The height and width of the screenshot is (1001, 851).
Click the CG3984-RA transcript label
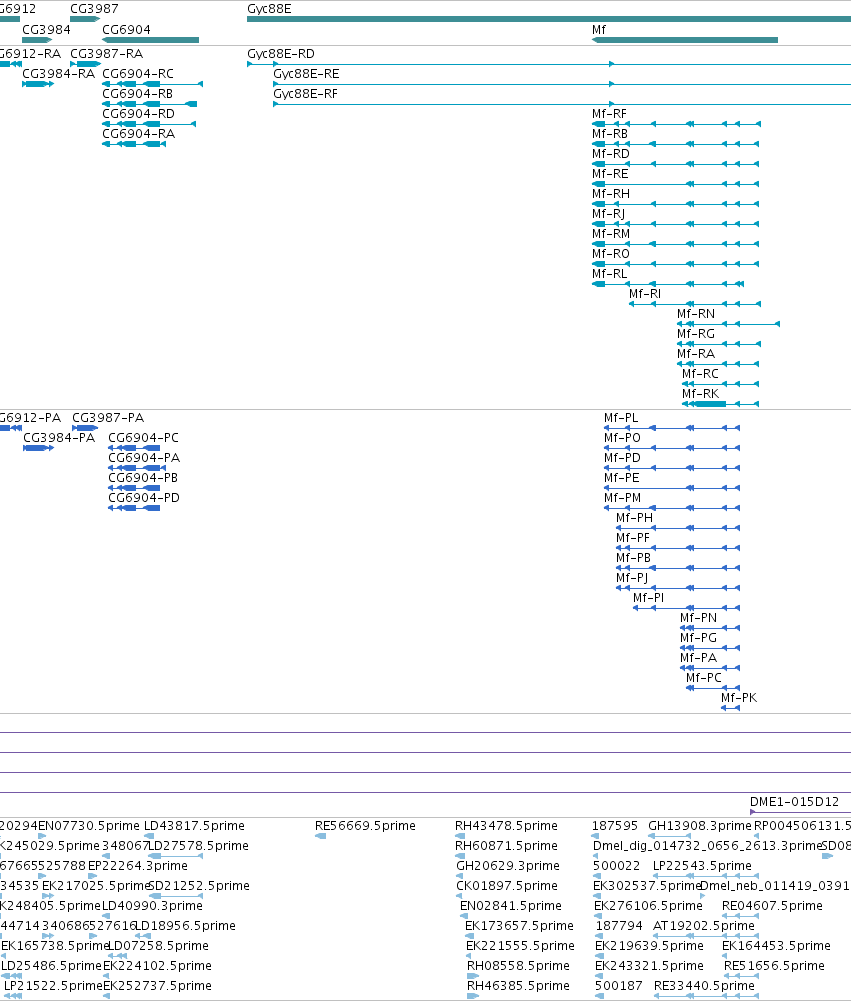tap(58, 73)
